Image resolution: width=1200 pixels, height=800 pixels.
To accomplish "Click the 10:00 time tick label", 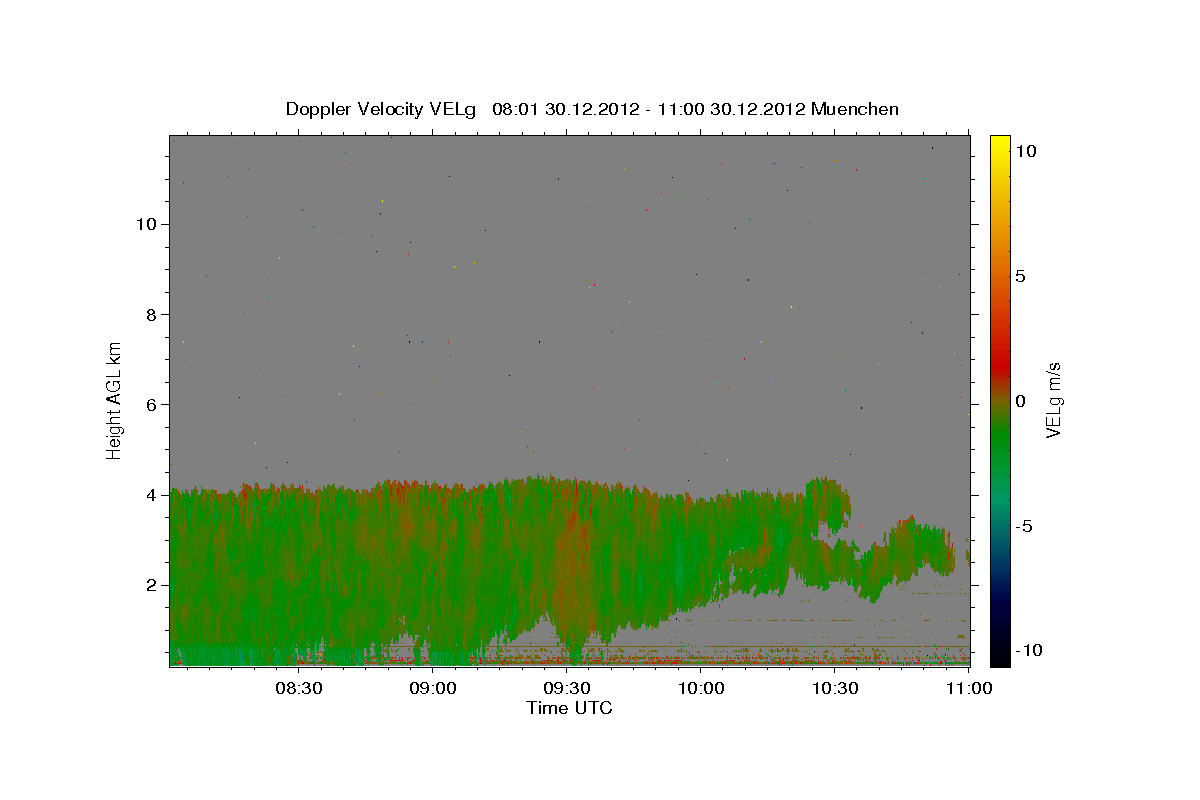I will [x=701, y=688].
